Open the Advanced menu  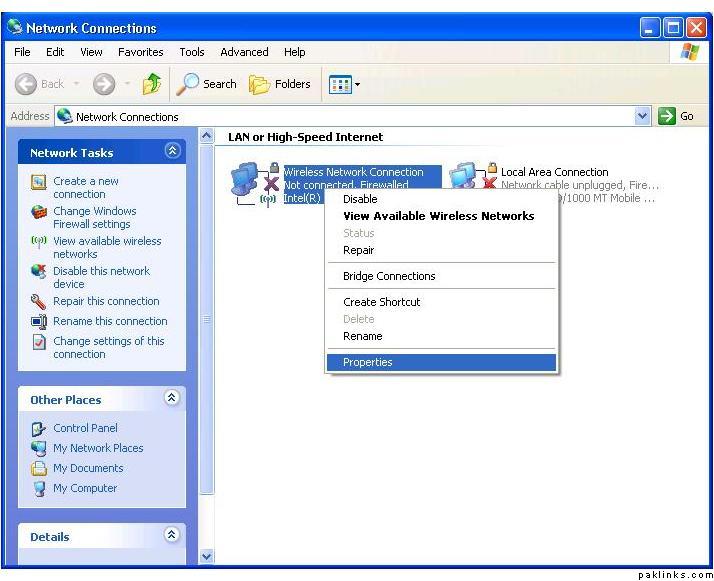tap(244, 52)
